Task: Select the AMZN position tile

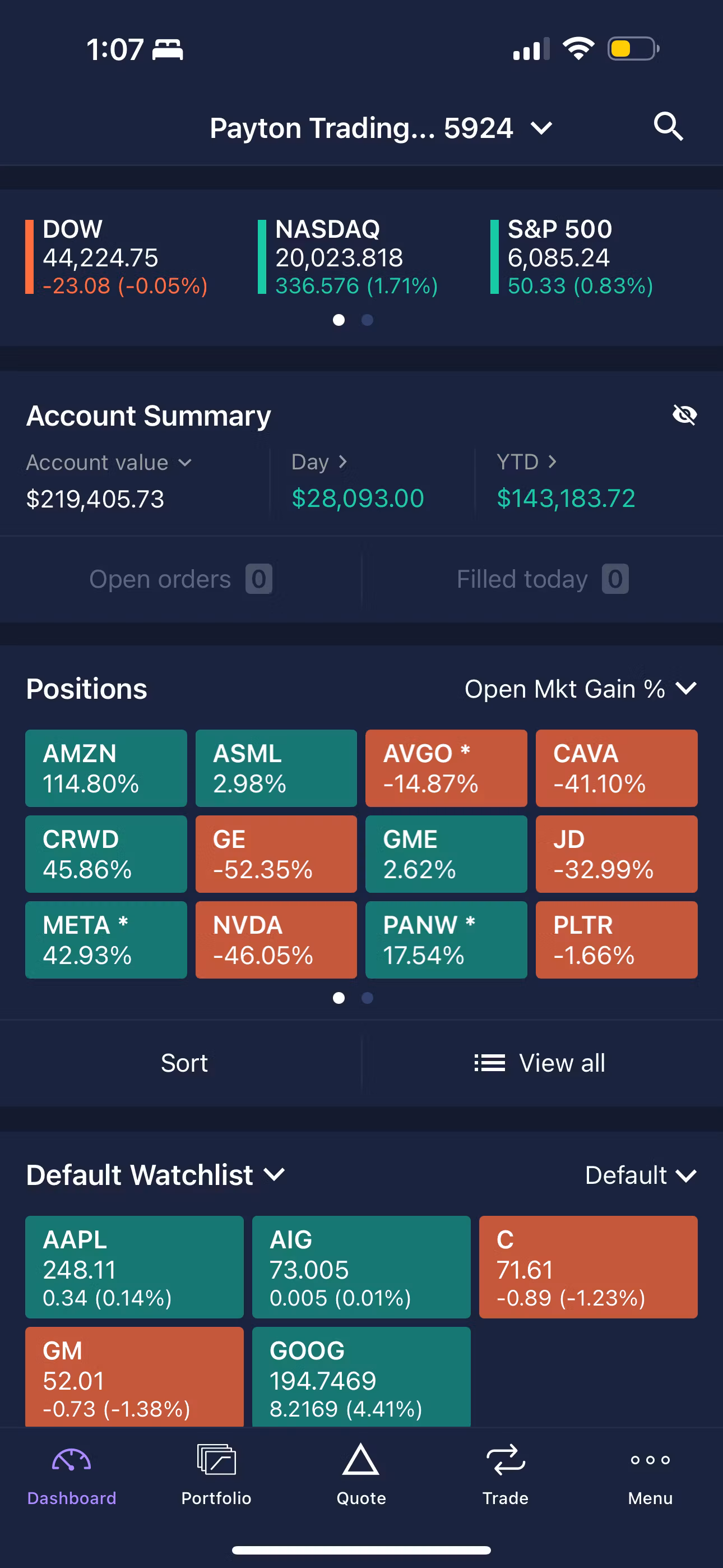Action: (x=106, y=768)
